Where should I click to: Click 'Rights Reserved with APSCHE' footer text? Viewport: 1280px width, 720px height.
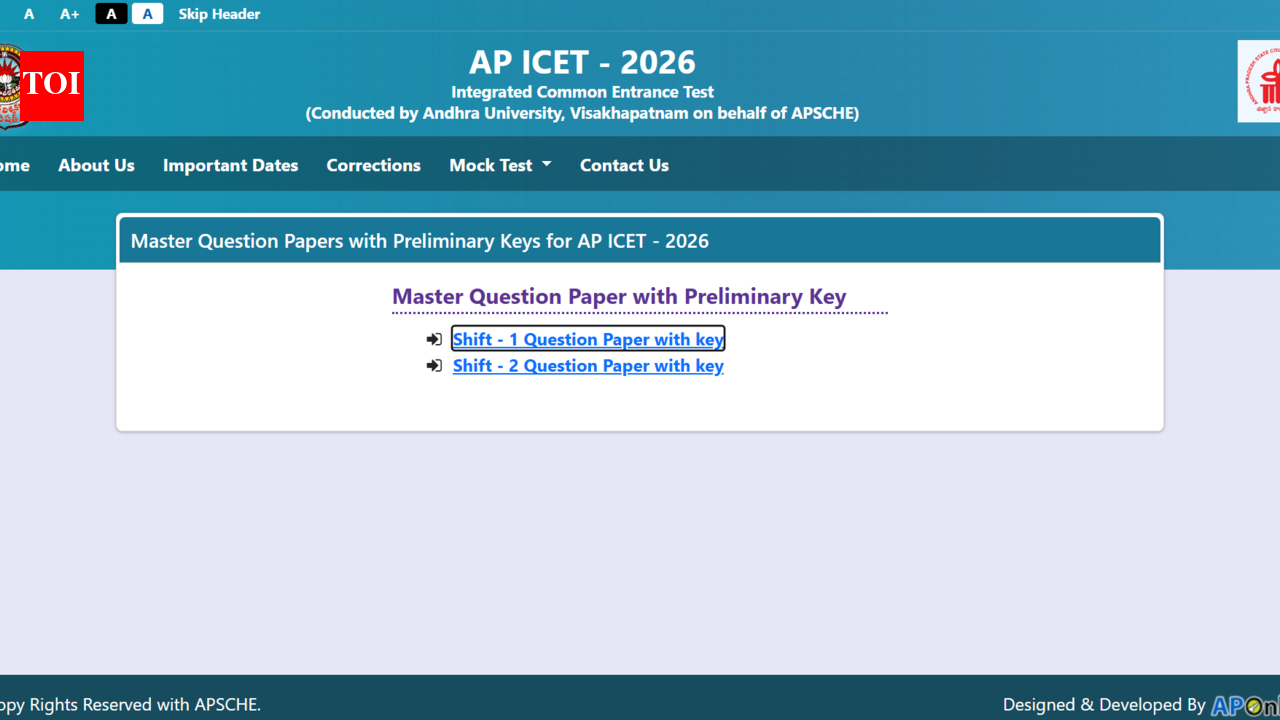(130, 705)
